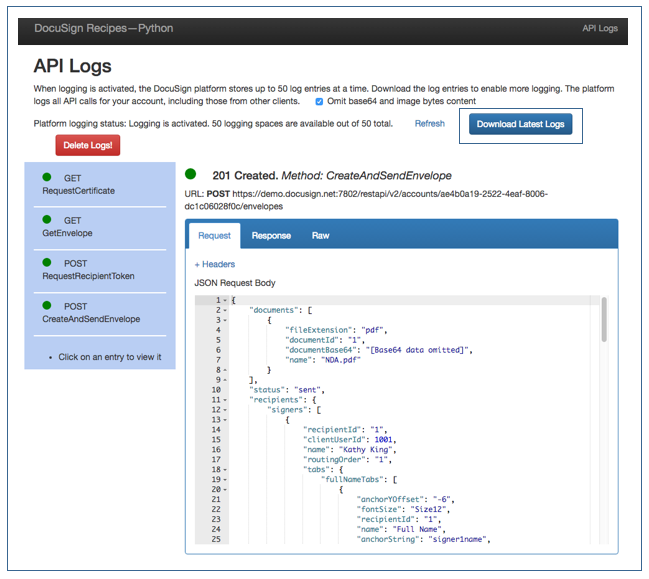Collapse the documents array fold on line 2
Viewport: 649px width, 579px height.
pos(225,310)
